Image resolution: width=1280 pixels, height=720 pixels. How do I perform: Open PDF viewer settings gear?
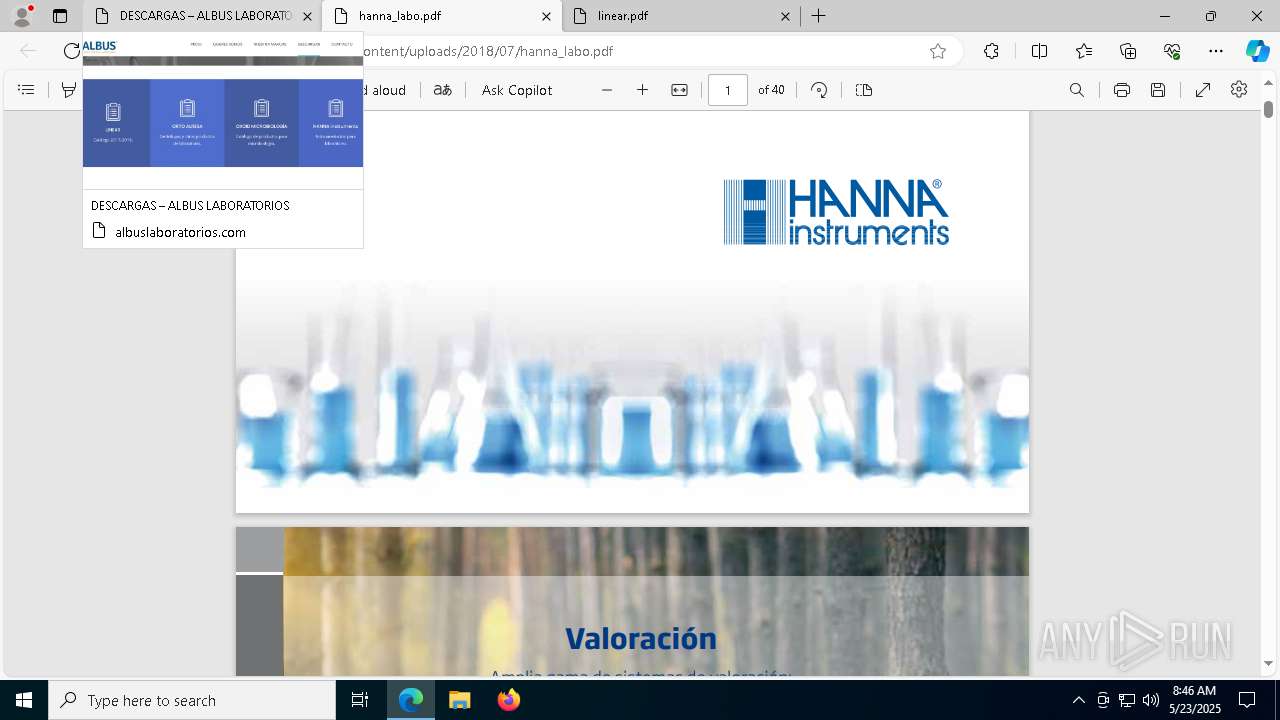(x=1239, y=90)
